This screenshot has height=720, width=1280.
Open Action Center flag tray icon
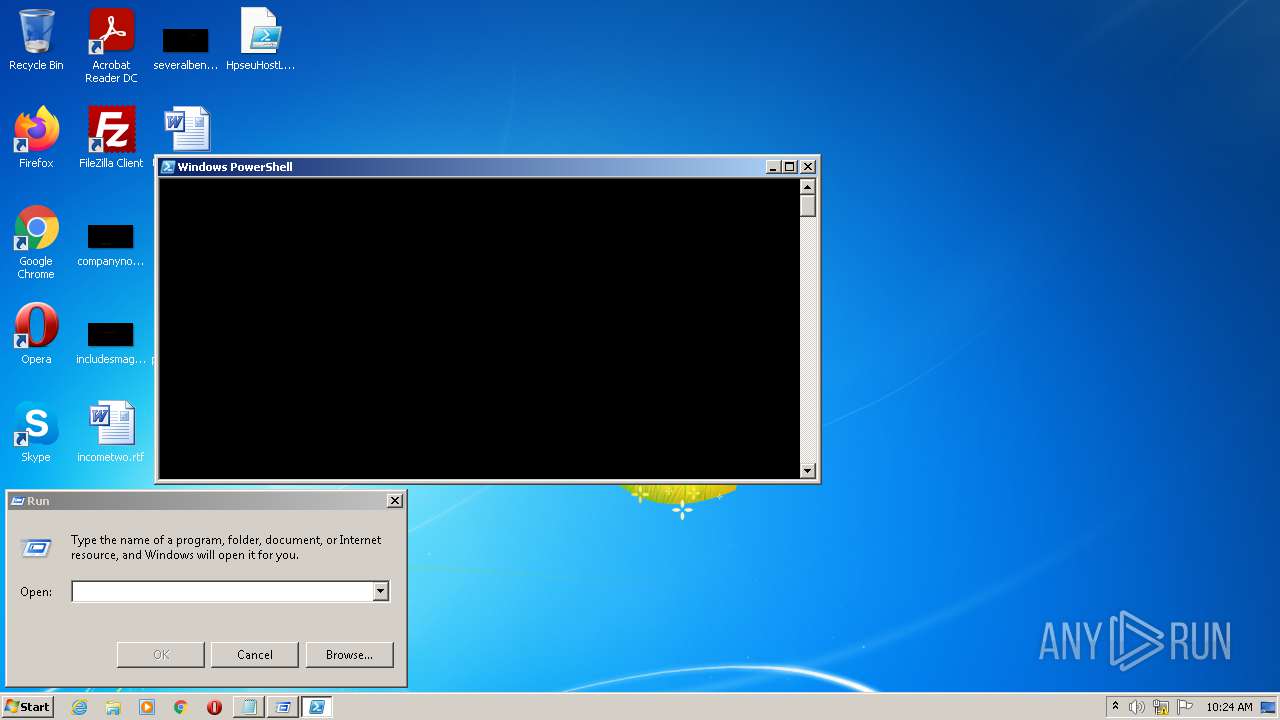(x=1185, y=707)
